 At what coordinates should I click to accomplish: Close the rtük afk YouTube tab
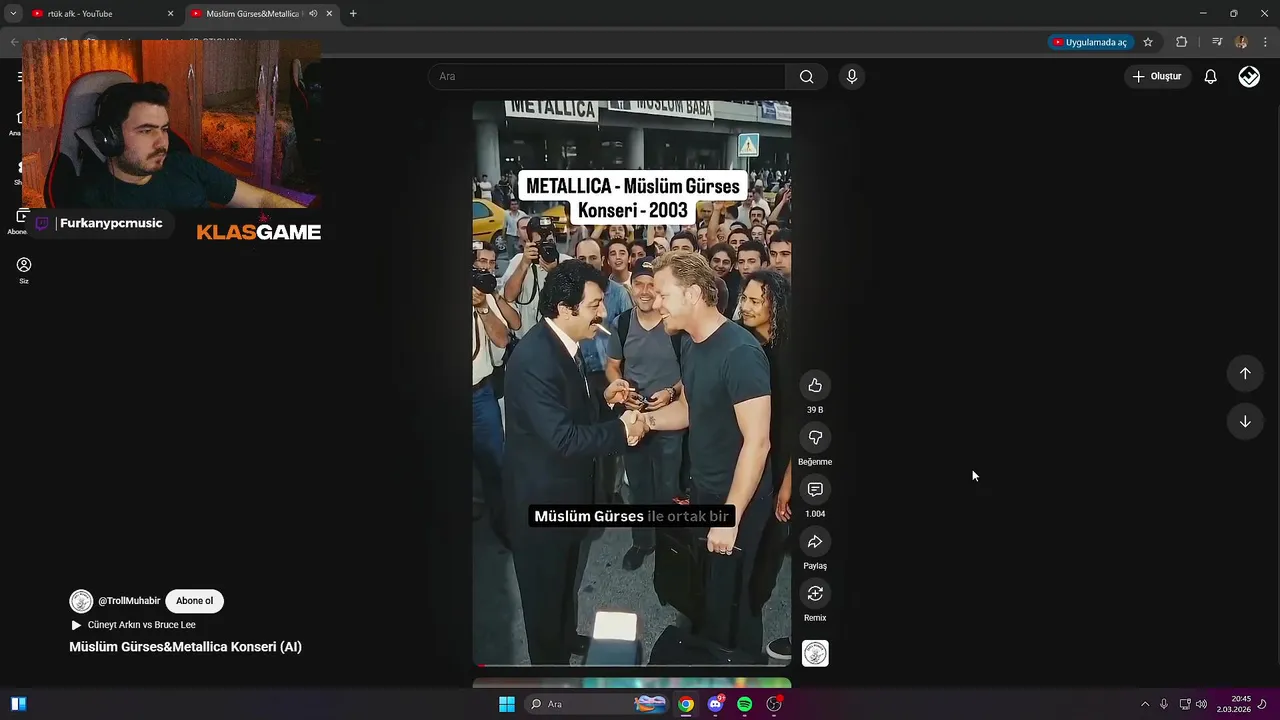(170, 14)
